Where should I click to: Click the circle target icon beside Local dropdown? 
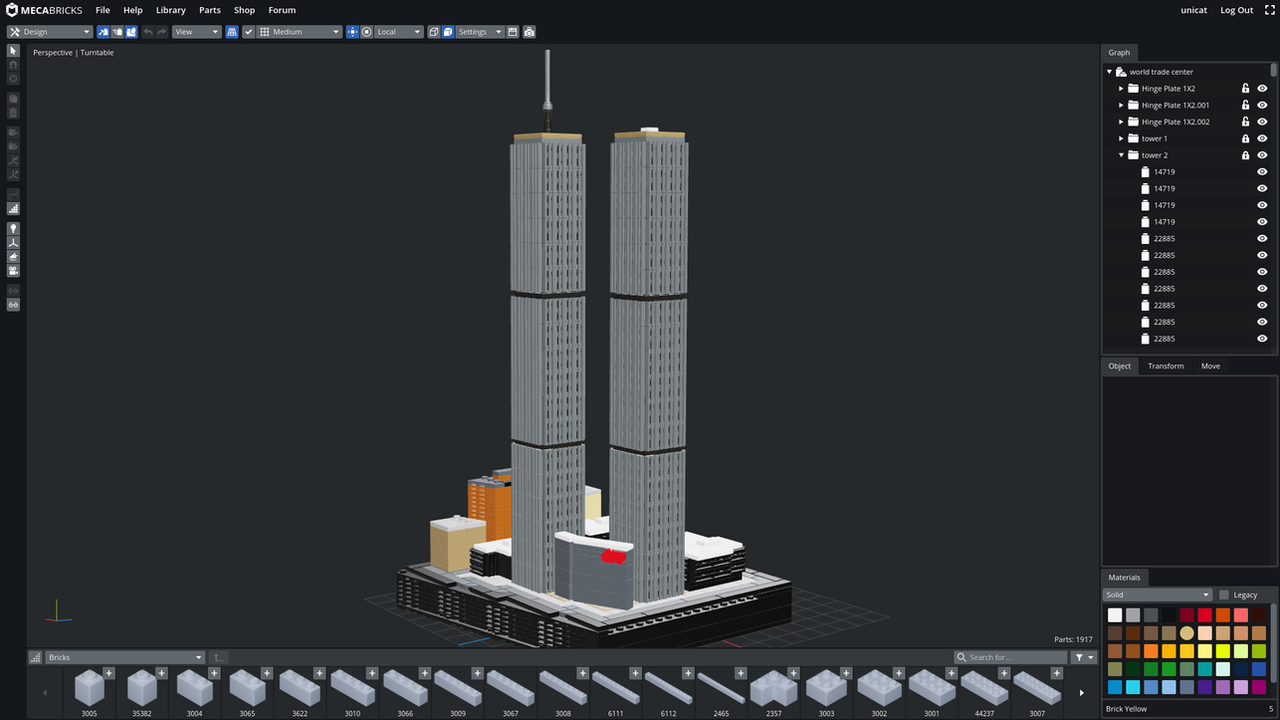(367, 32)
